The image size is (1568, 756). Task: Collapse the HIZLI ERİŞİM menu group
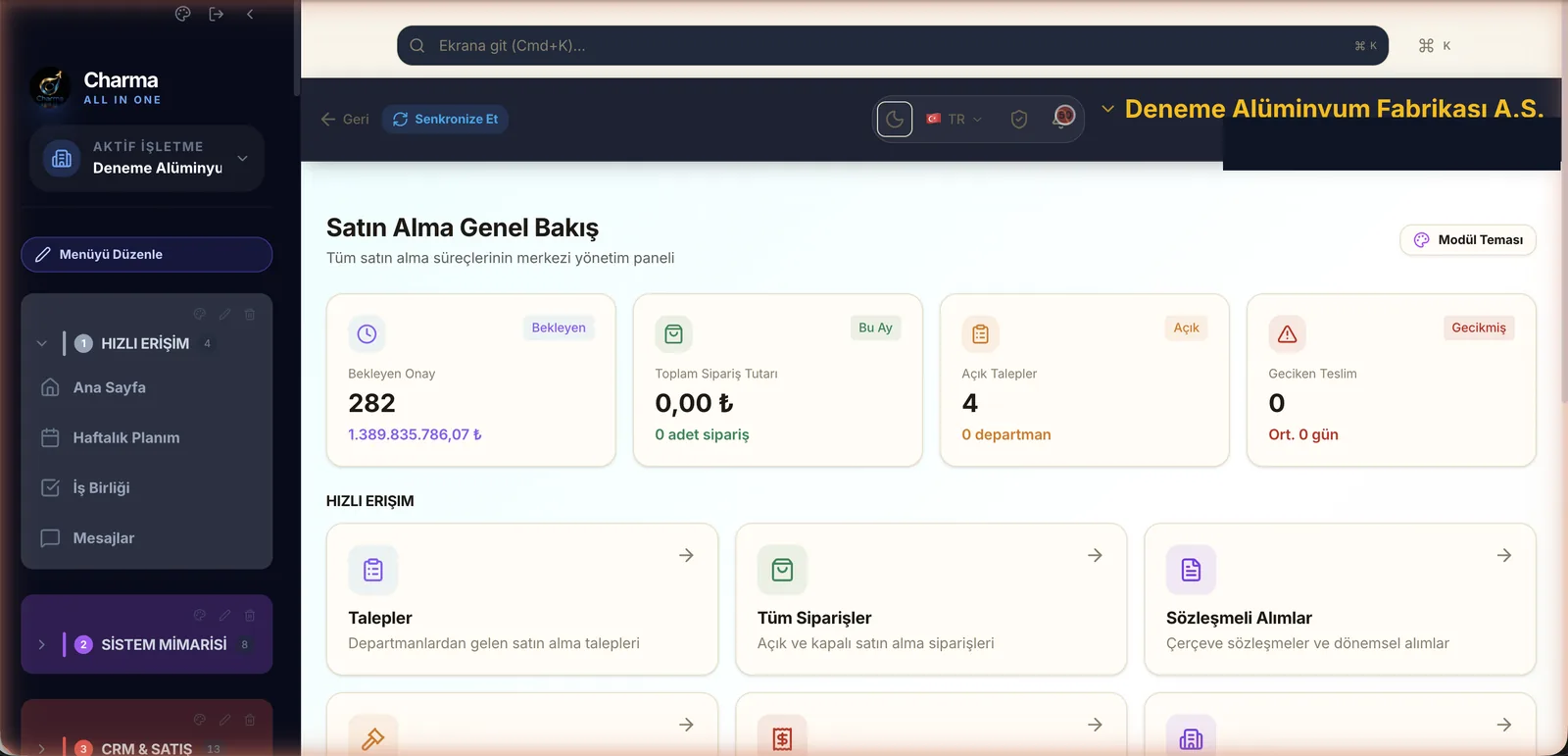(x=42, y=343)
